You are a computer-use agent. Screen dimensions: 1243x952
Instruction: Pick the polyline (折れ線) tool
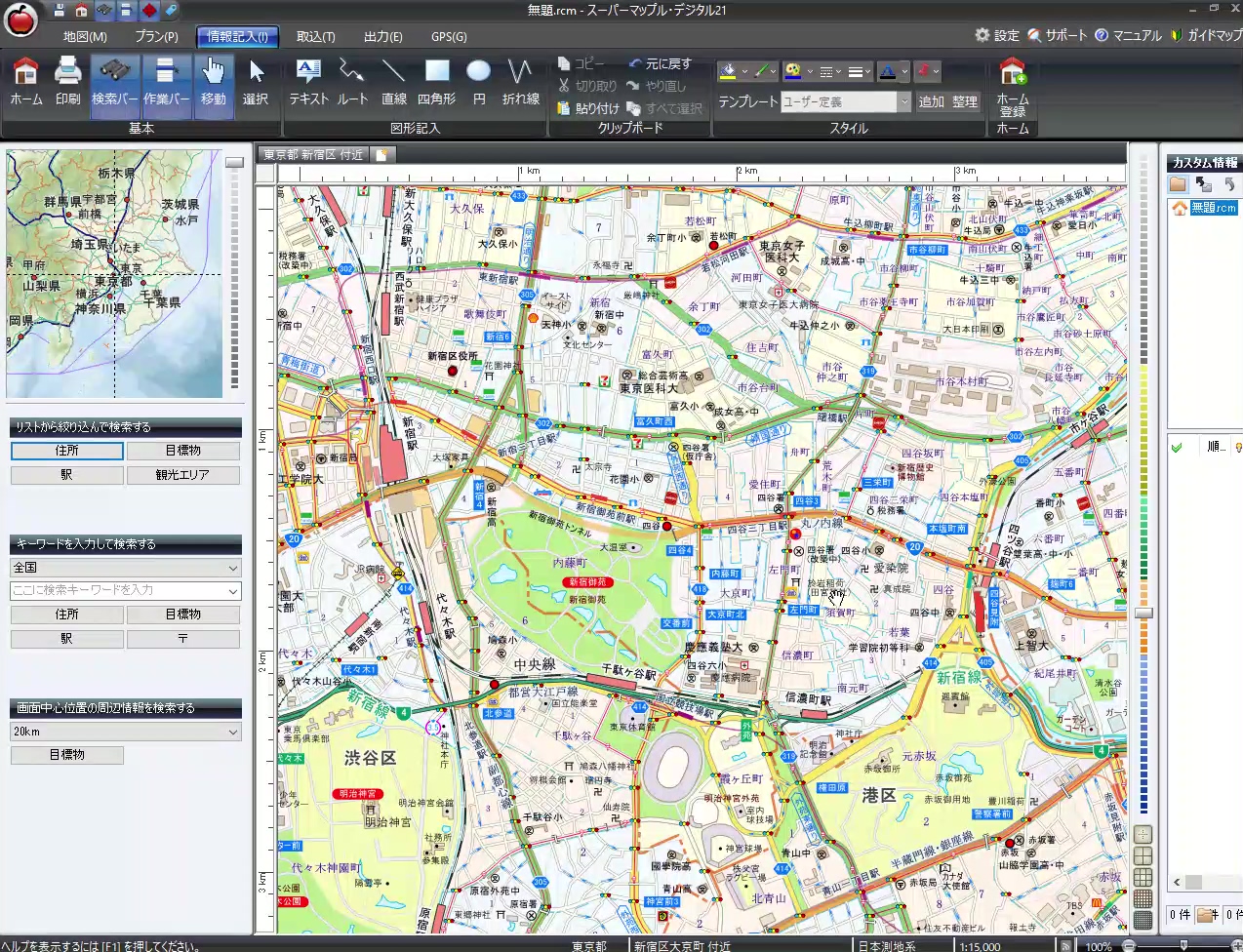(521, 82)
